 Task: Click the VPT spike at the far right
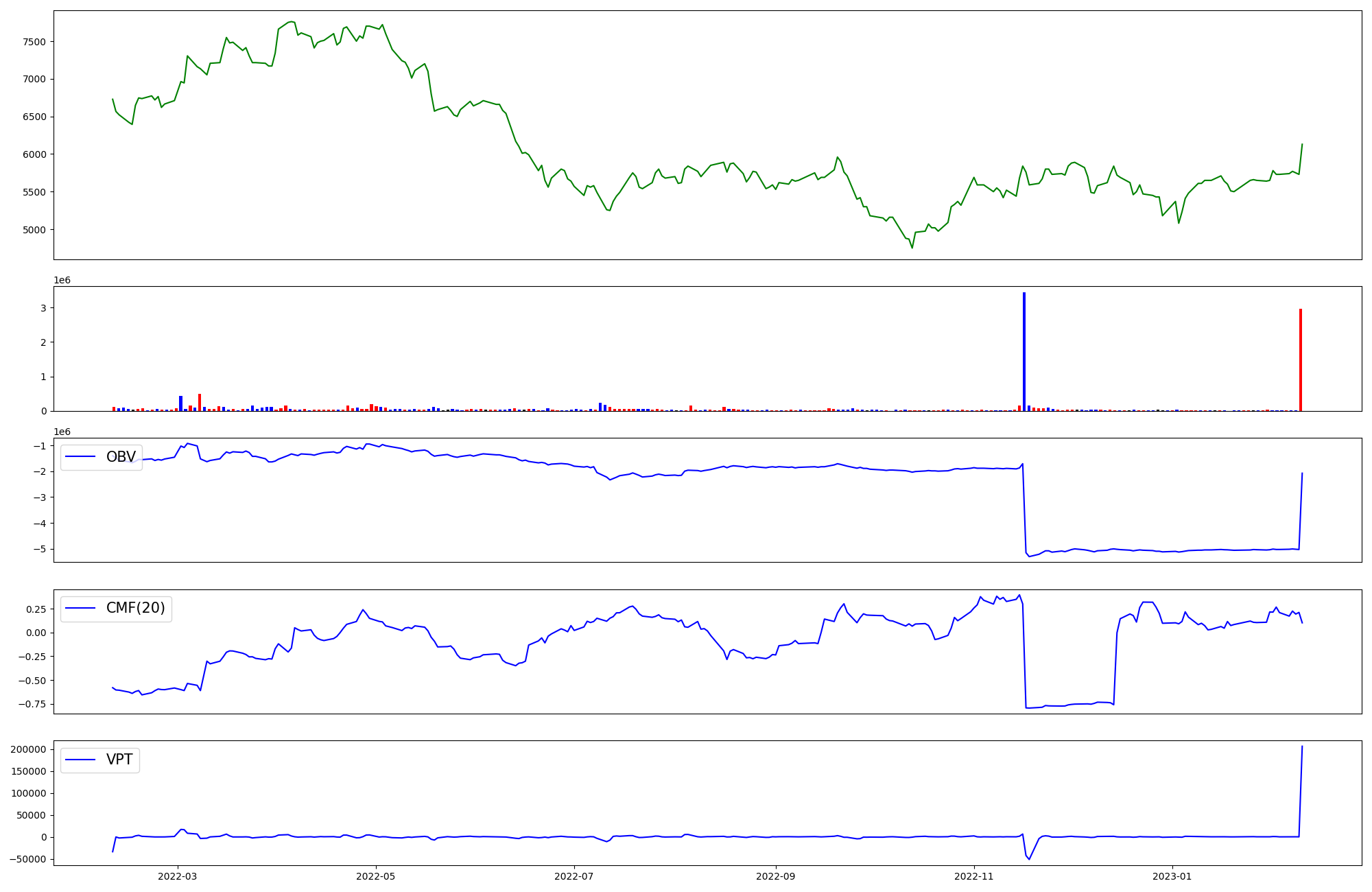tap(1301, 751)
